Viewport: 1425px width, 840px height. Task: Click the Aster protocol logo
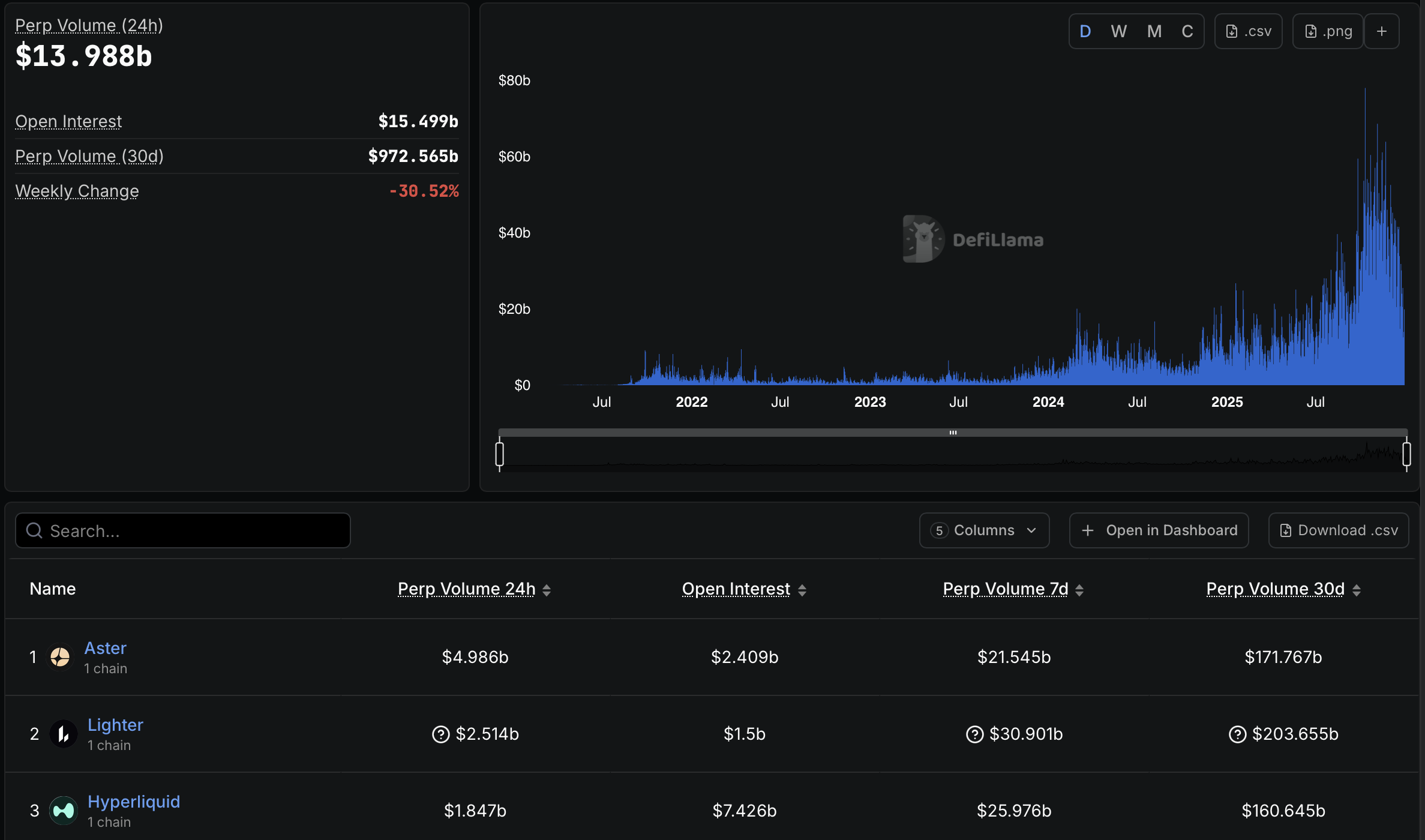click(x=60, y=656)
